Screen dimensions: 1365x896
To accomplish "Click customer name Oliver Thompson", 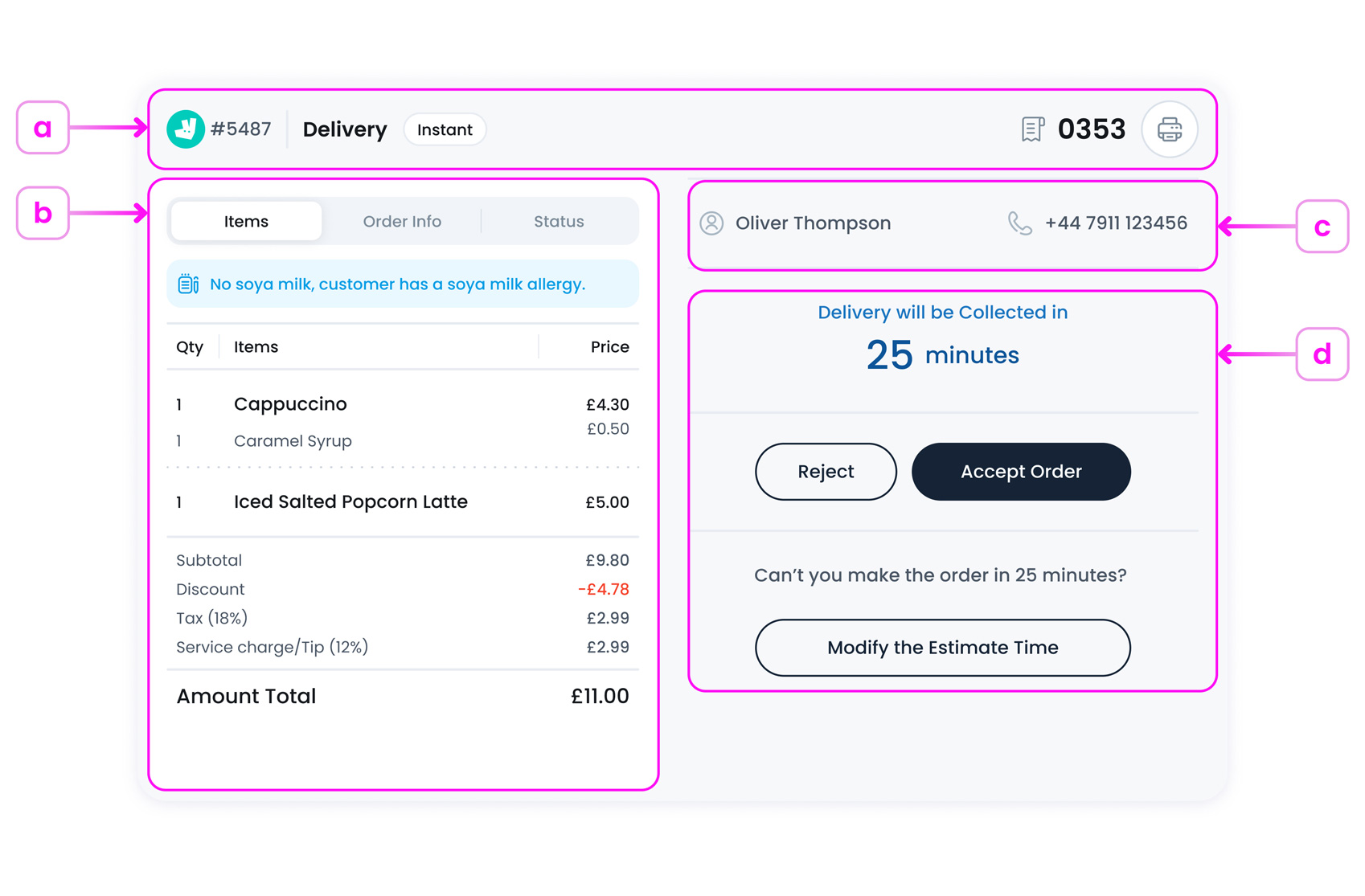I will tap(814, 223).
